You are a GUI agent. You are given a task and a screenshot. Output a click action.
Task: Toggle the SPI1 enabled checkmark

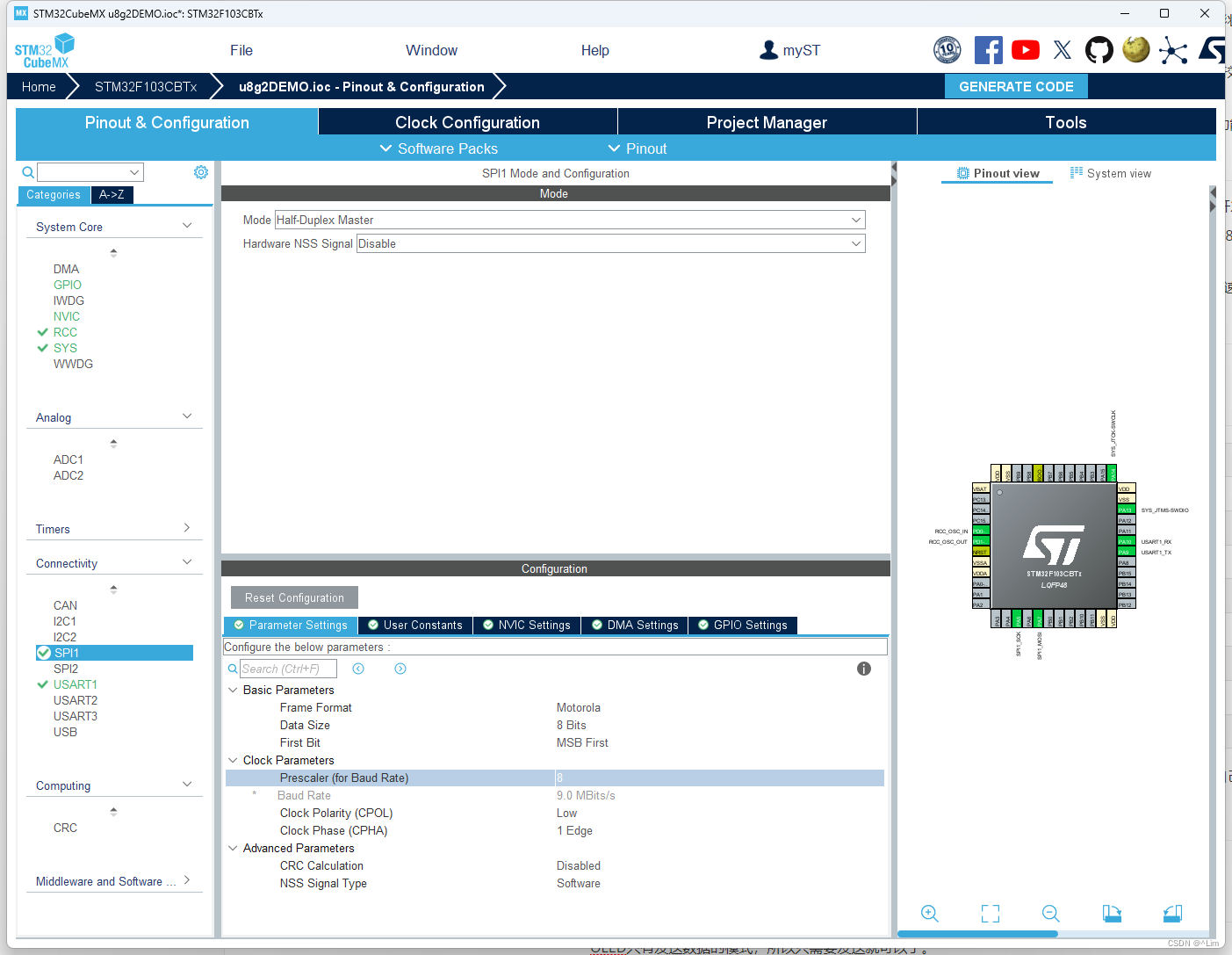(x=44, y=653)
